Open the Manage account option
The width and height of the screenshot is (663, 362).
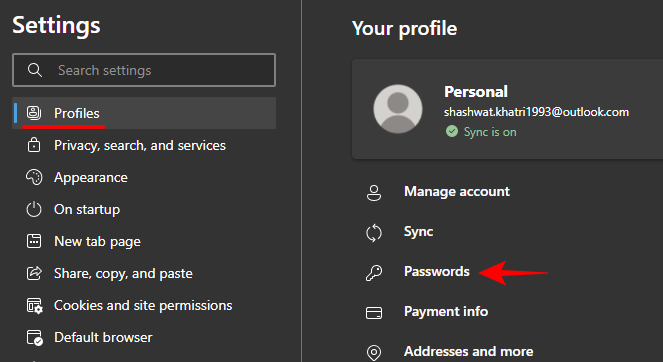(x=457, y=192)
